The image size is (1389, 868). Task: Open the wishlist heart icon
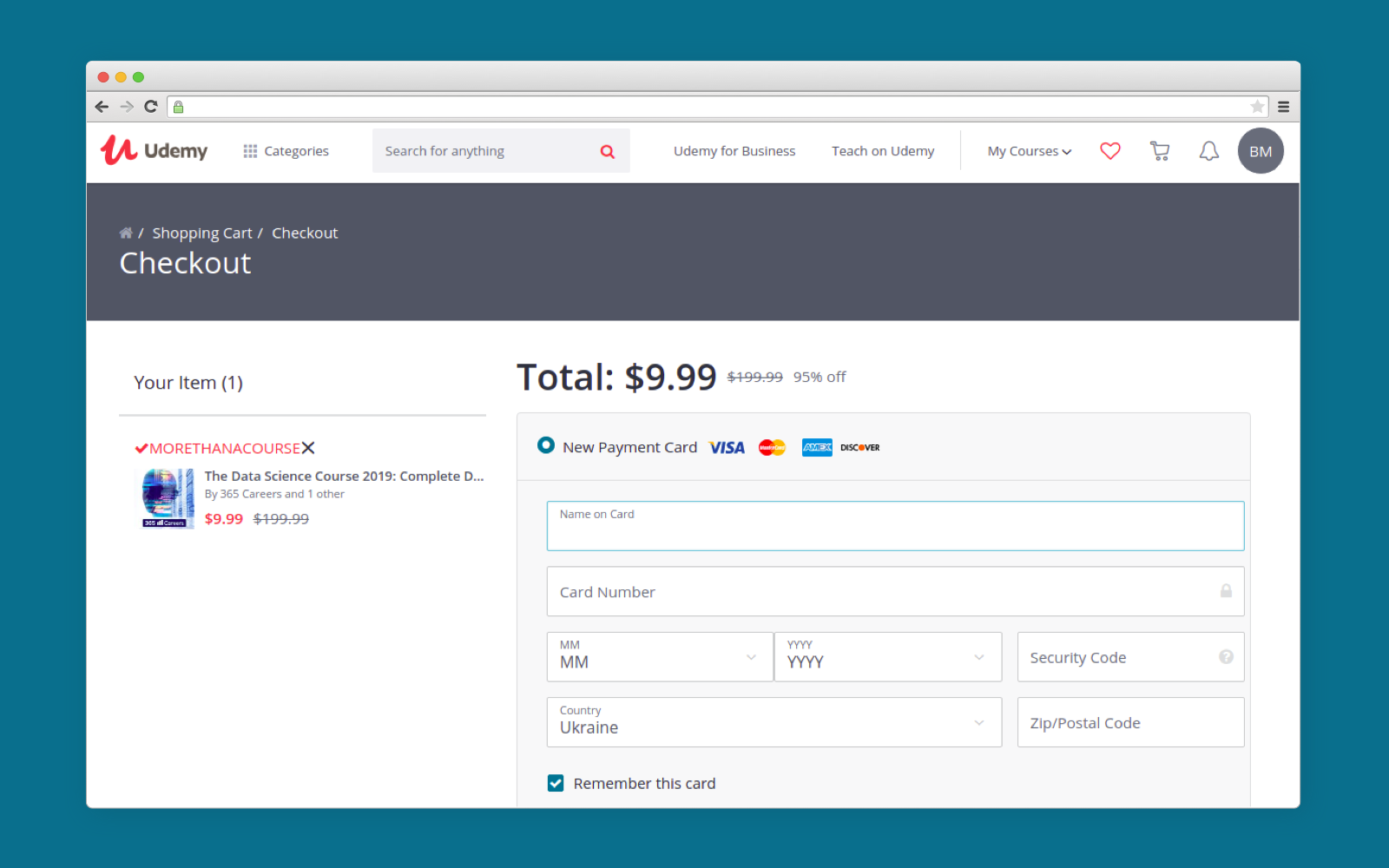tap(1110, 151)
